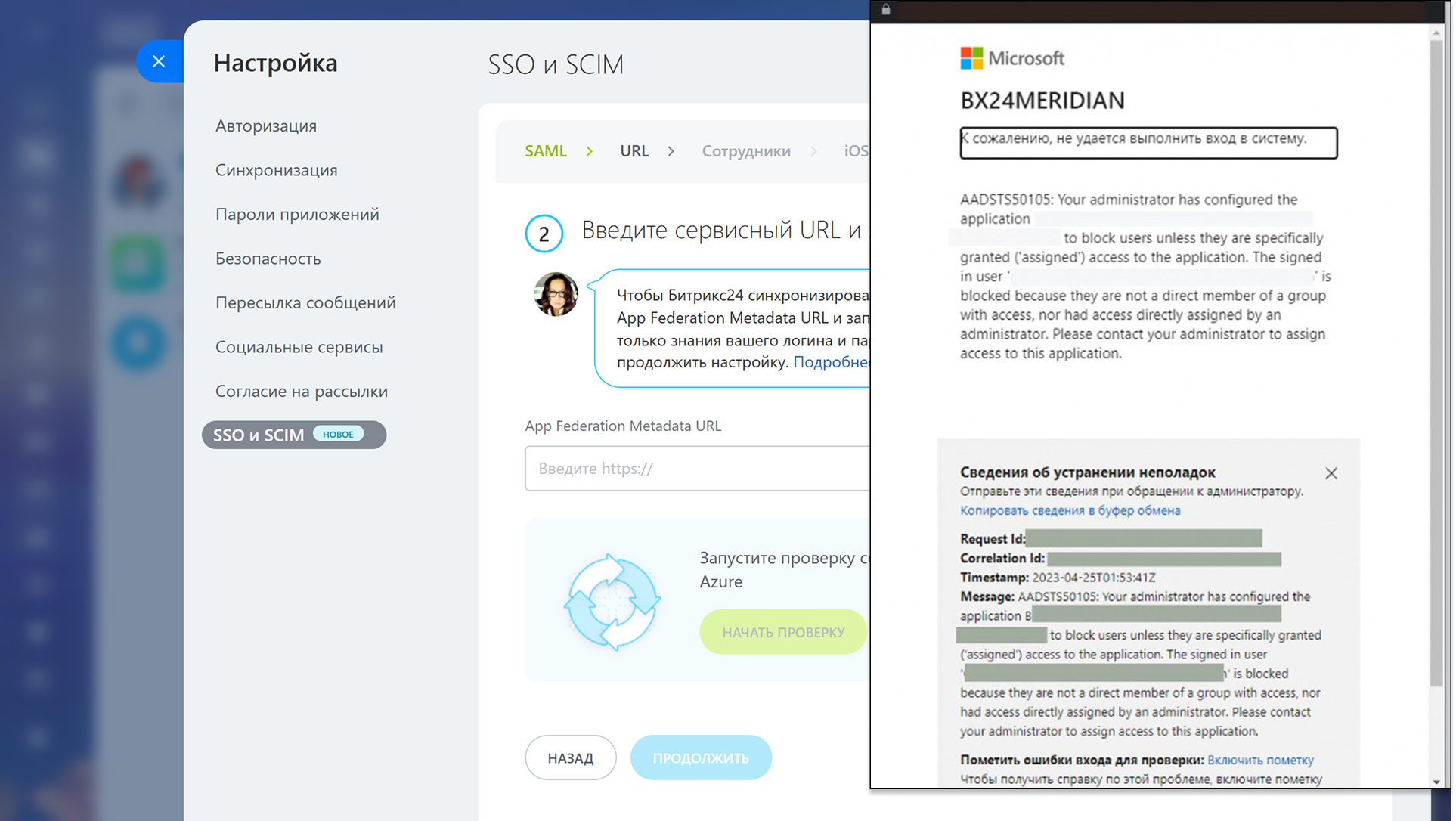Click scroll down arrow in Microsoft window
Screen dimensions: 1456x821
point(1436,782)
